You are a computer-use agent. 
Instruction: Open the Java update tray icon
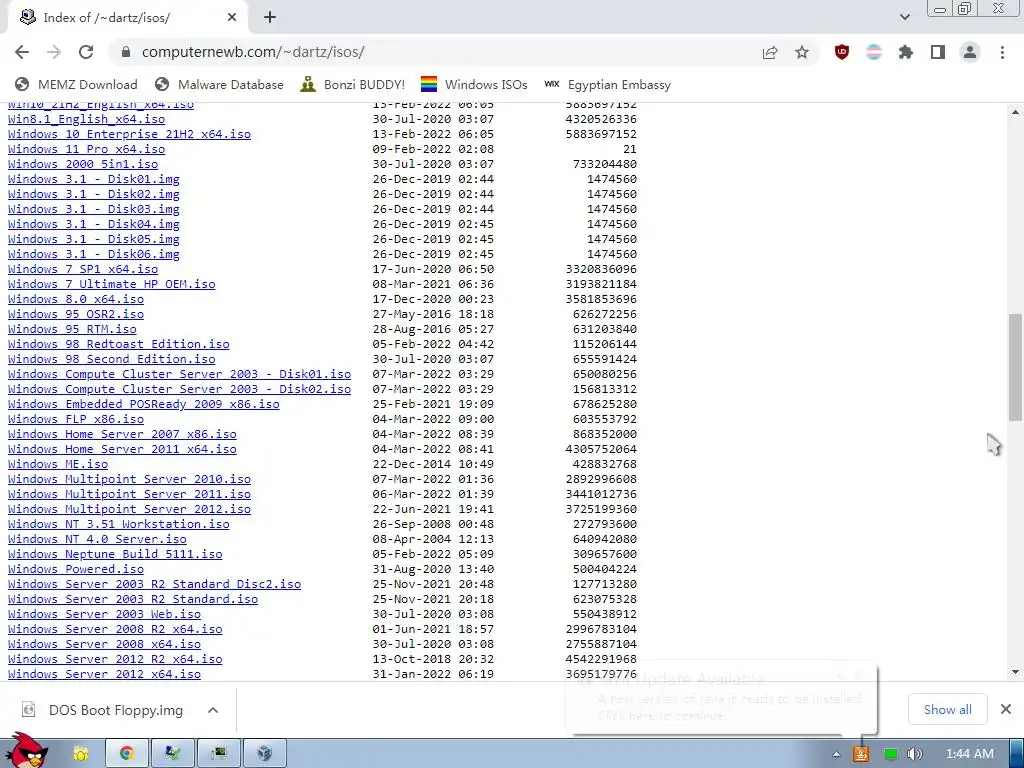[x=861, y=754]
